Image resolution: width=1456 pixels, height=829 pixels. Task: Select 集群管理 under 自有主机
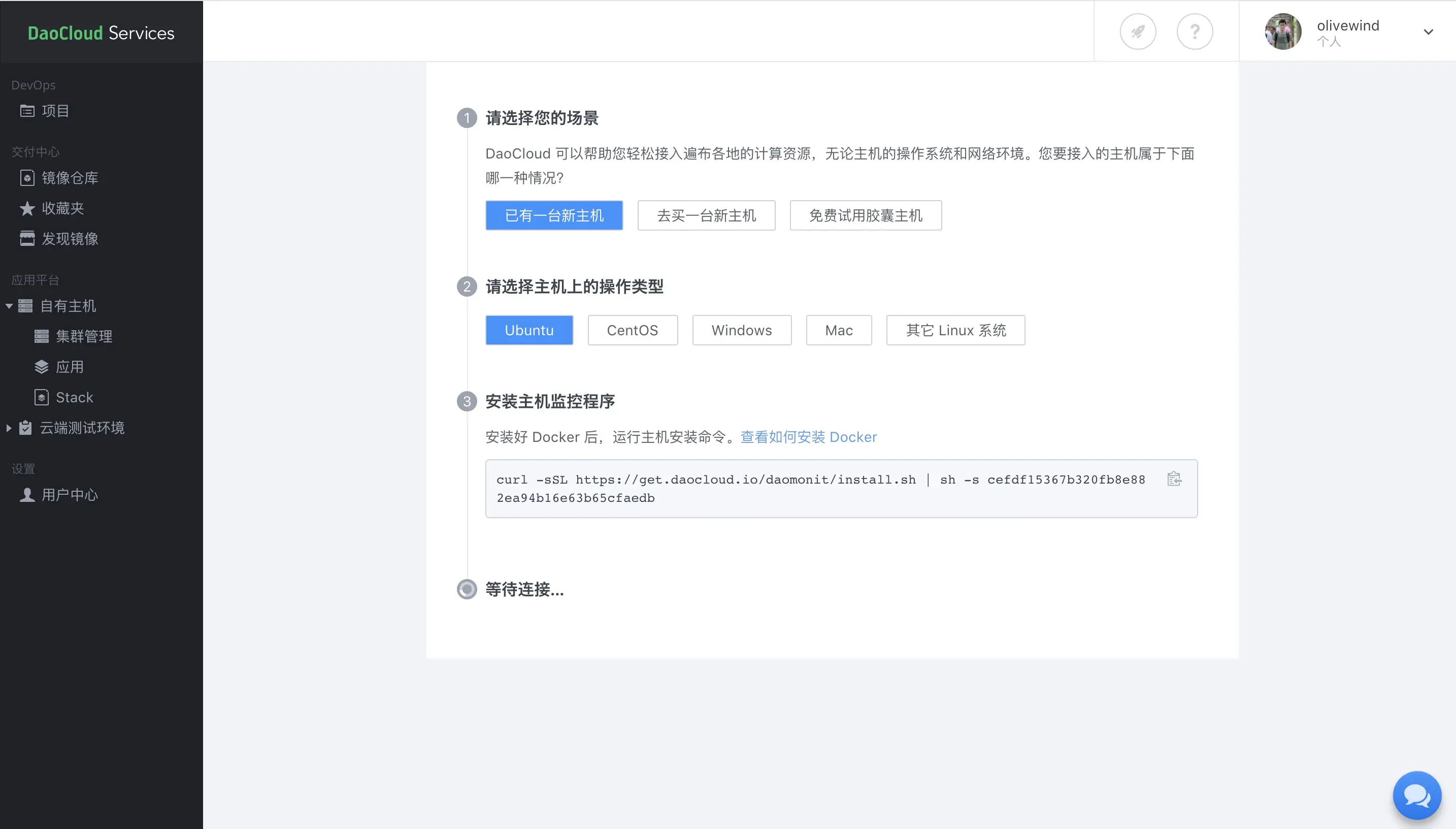click(x=84, y=336)
